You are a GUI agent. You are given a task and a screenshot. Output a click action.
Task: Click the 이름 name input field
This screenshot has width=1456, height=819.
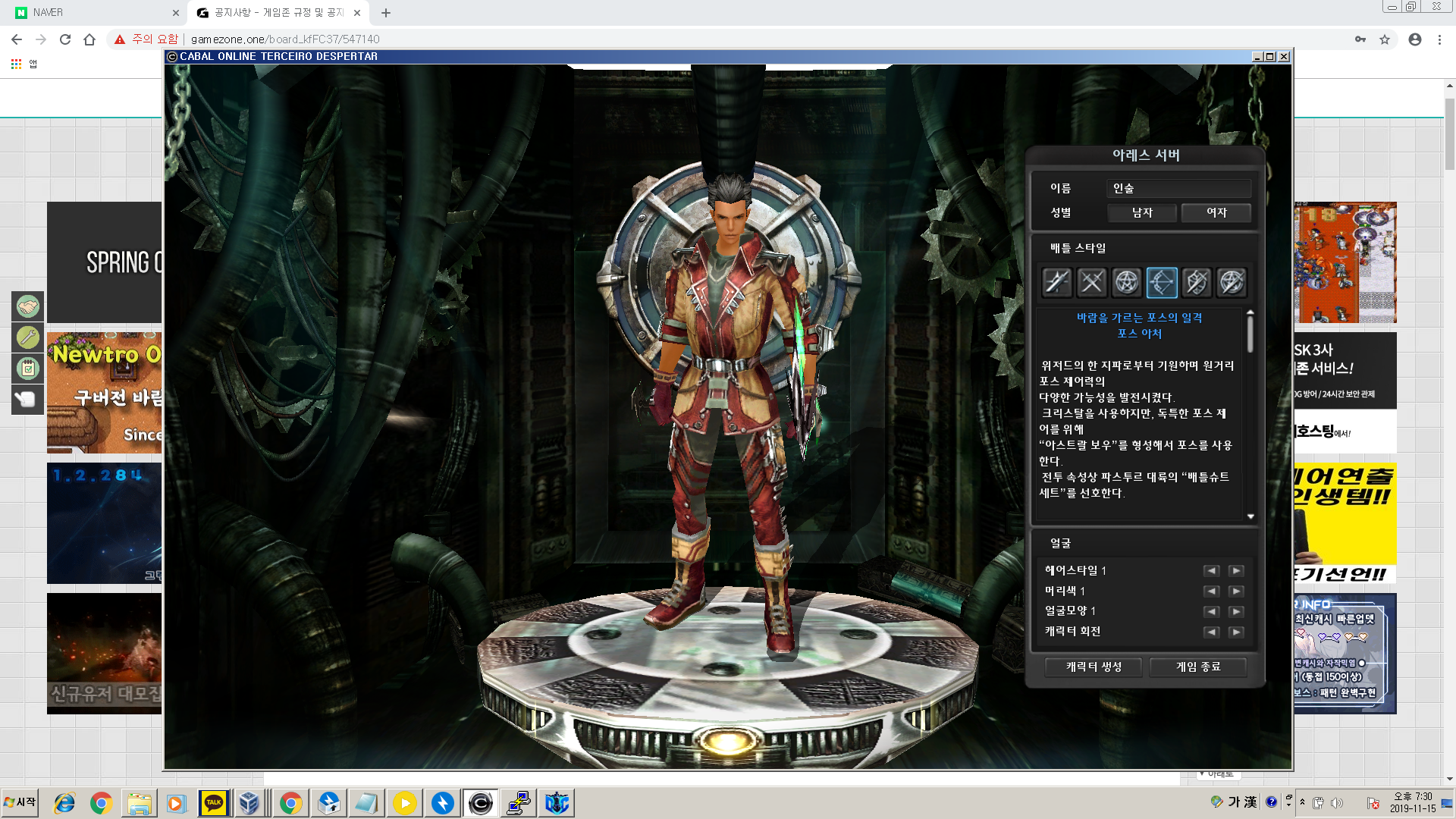(1178, 188)
